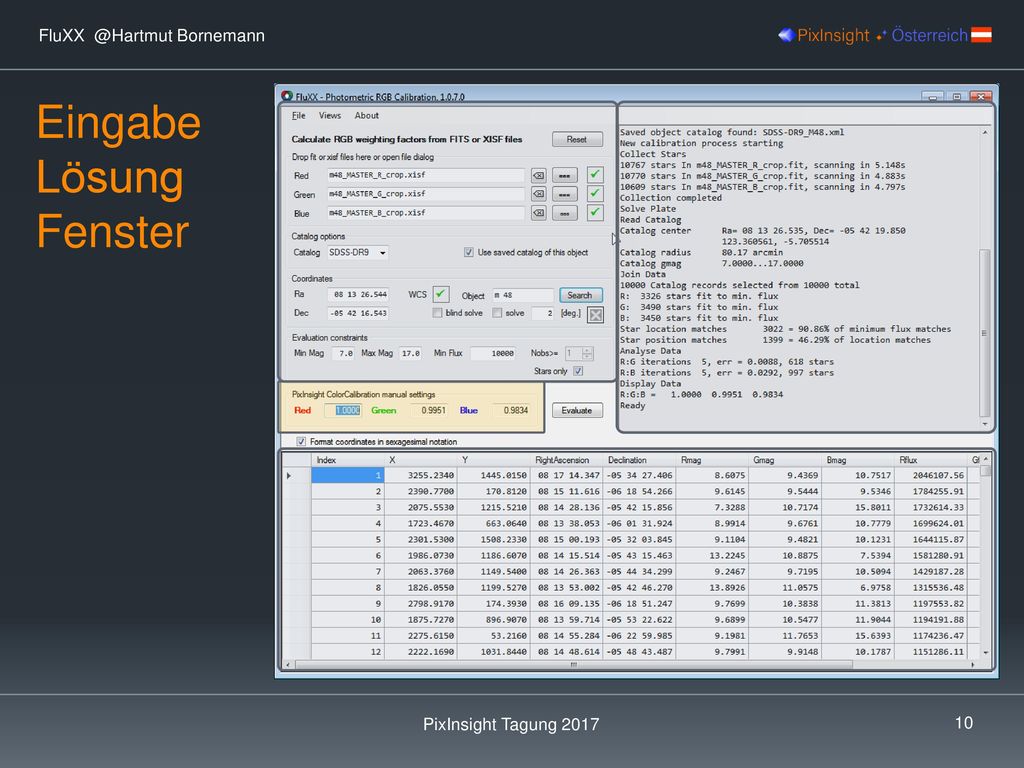Click the Red file path field
The image size is (1024, 768).
[425, 175]
